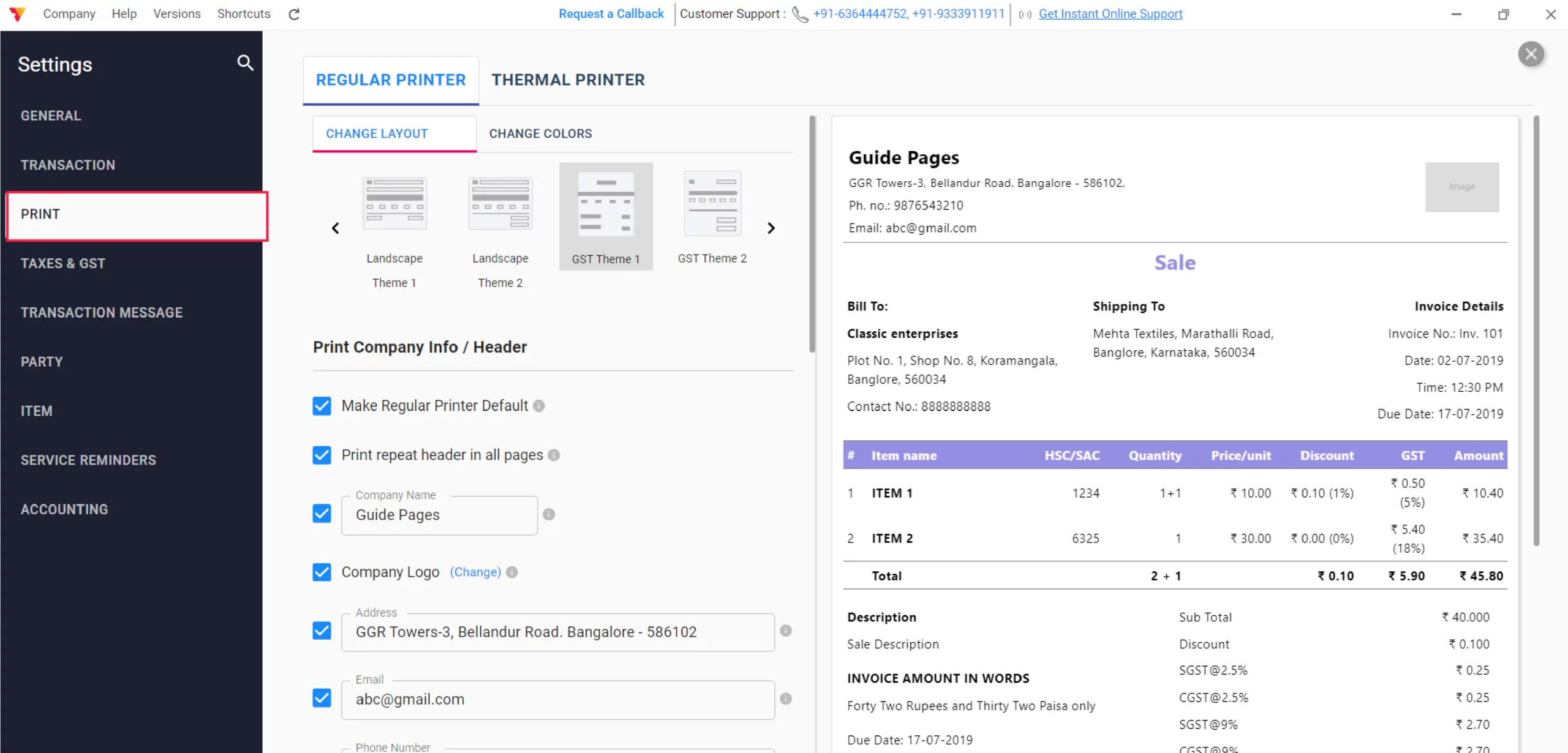Switch to the Thermal Printer tab

(x=568, y=79)
